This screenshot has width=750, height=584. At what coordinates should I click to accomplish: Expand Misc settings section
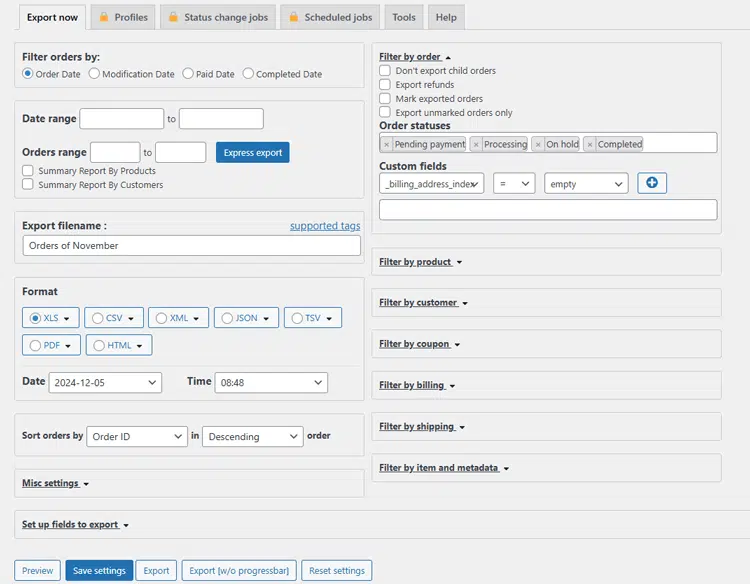coord(55,484)
